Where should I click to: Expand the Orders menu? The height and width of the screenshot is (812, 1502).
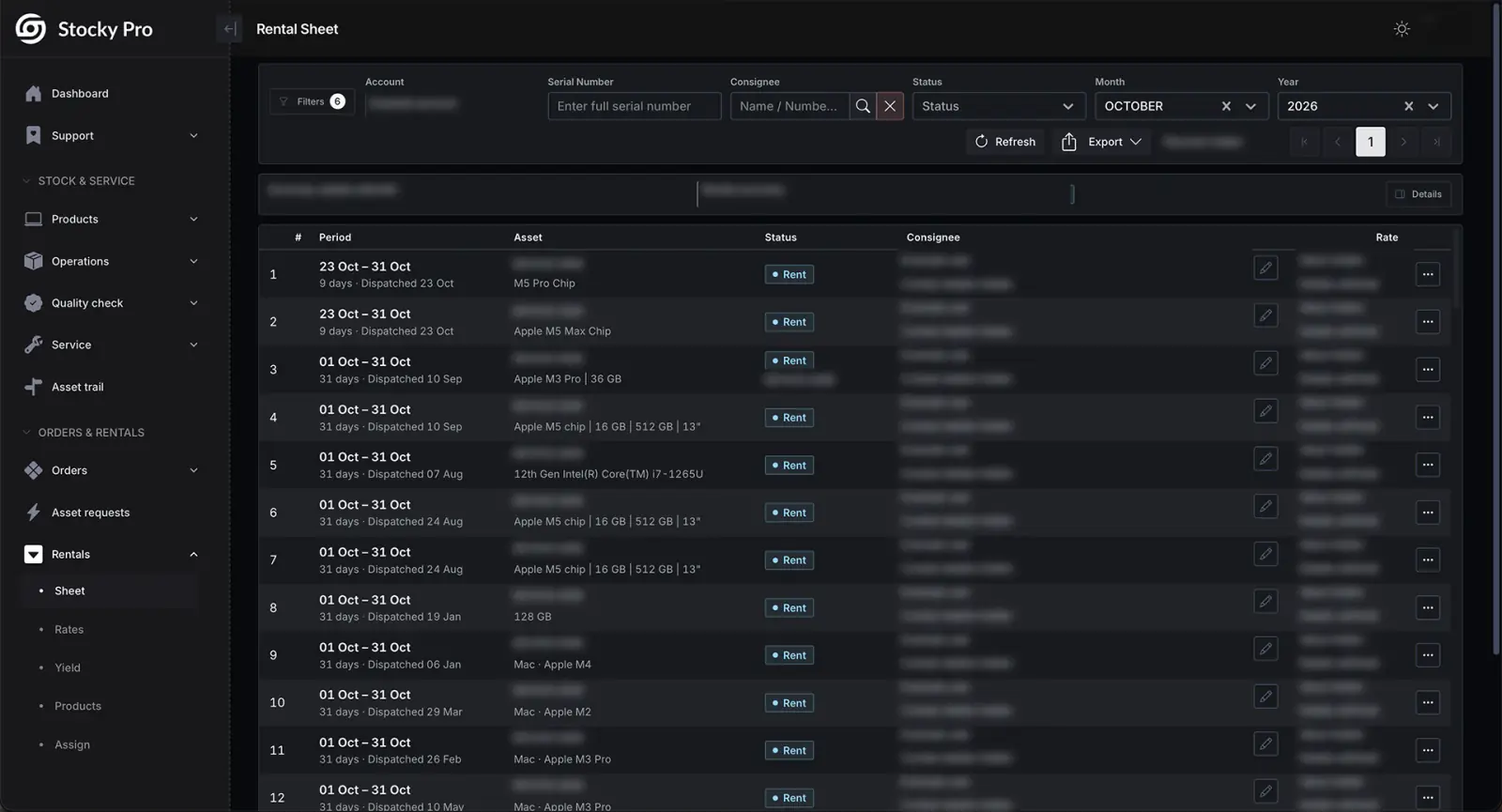[x=113, y=470]
